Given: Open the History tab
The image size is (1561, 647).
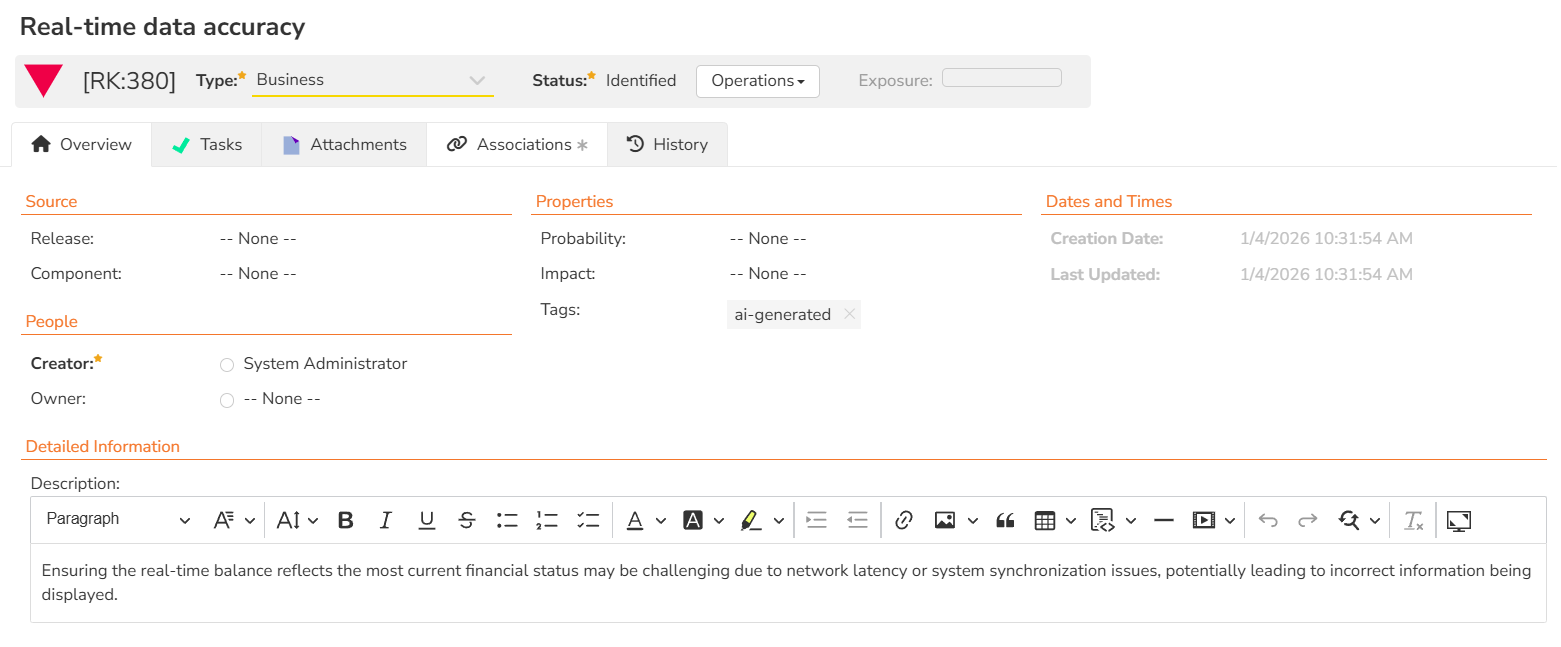Looking at the screenshot, I should [x=667, y=145].
